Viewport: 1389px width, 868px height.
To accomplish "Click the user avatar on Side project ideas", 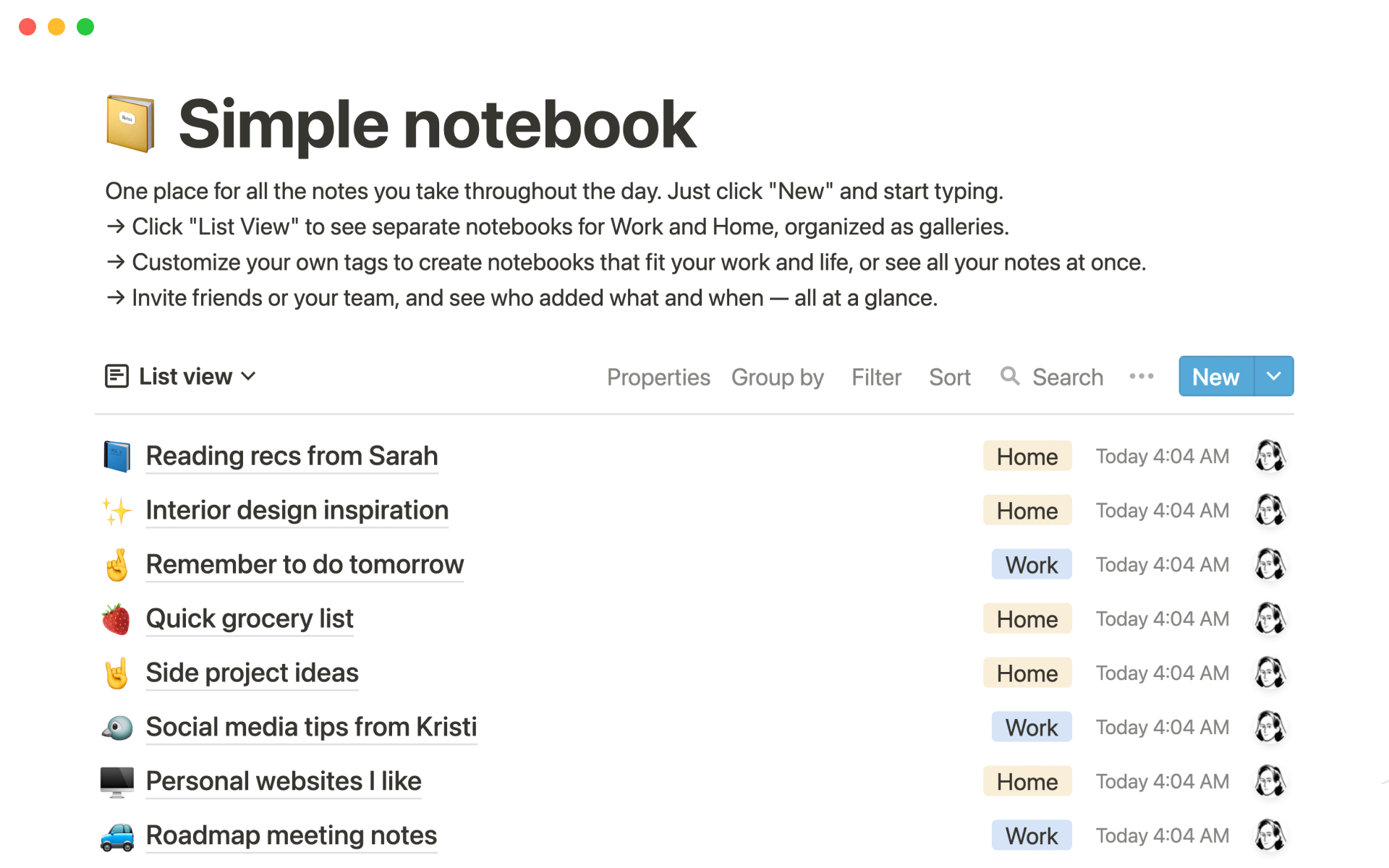I will (1273, 672).
